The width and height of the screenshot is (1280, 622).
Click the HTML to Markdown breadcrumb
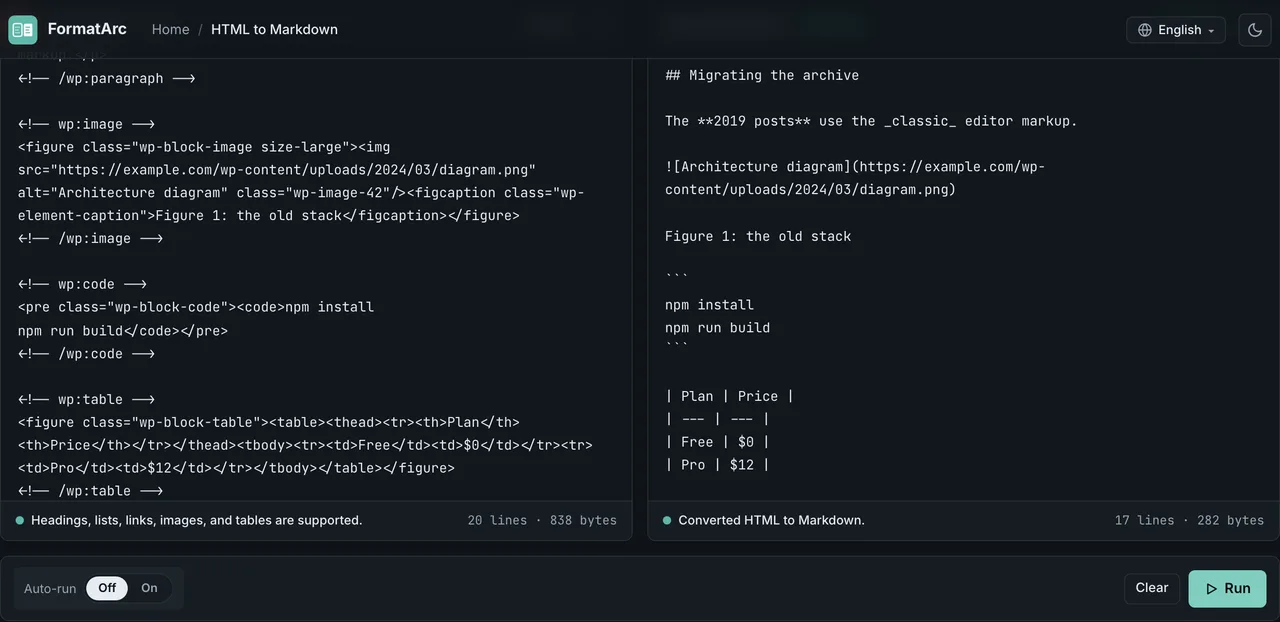(x=274, y=30)
